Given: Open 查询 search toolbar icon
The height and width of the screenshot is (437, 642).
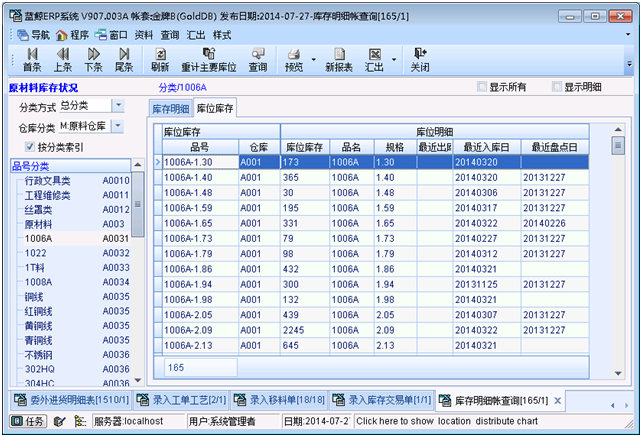Looking at the screenshot, I should [x=258, y=60].
